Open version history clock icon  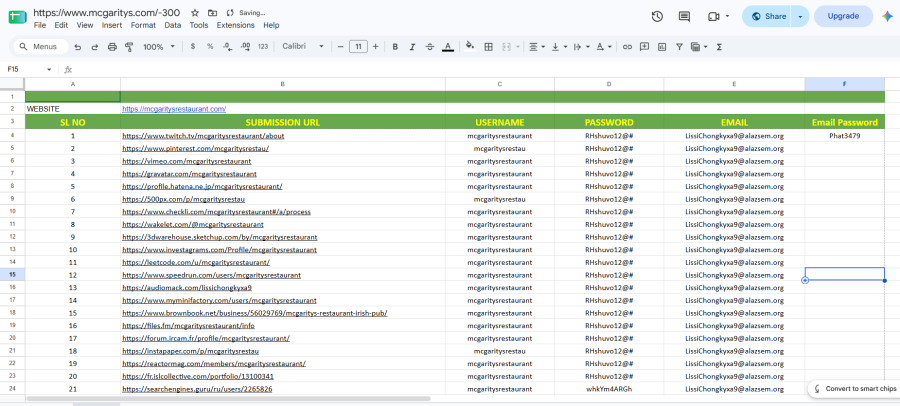click(x=657, y=17)
